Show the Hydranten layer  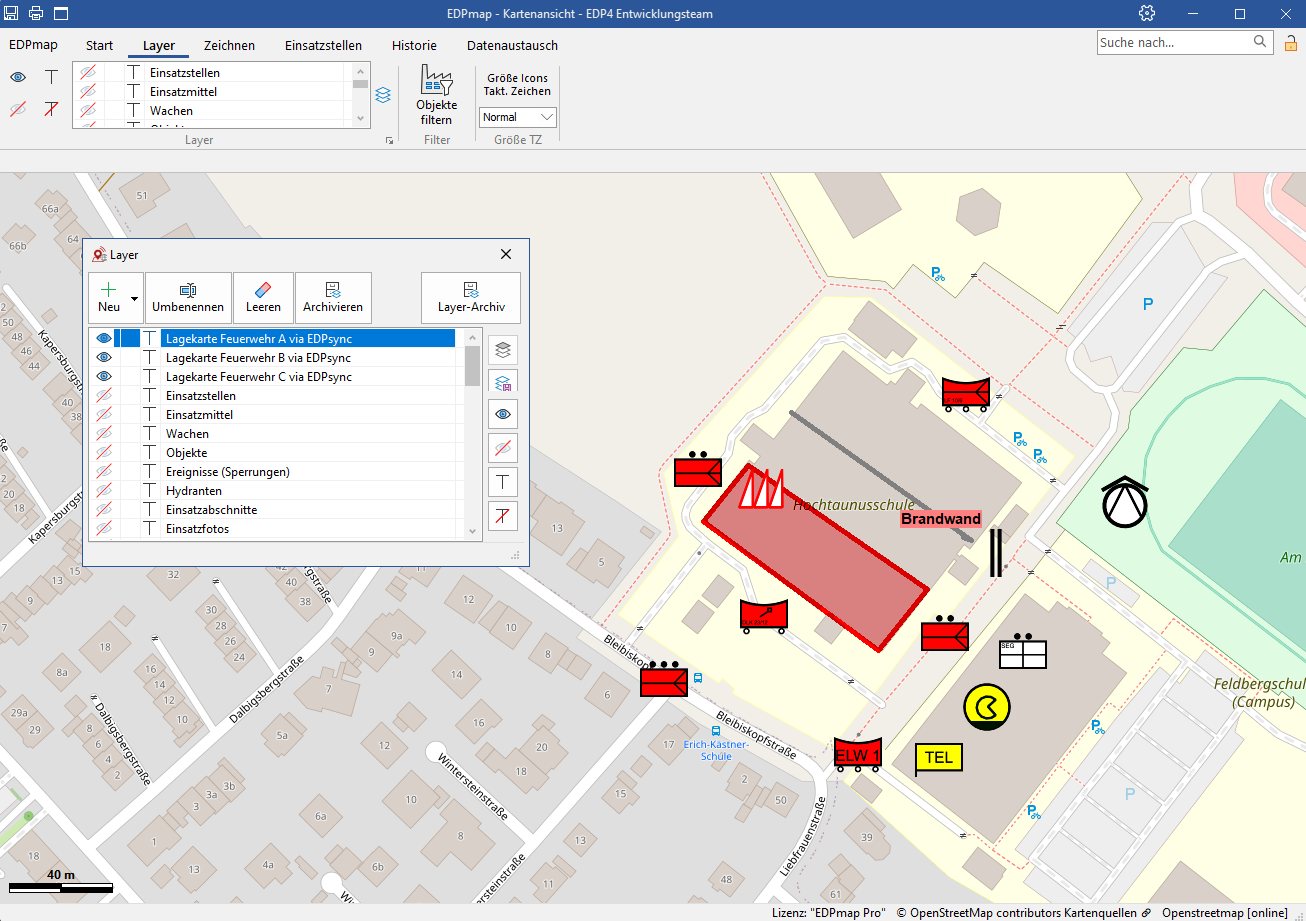point(103,491)
